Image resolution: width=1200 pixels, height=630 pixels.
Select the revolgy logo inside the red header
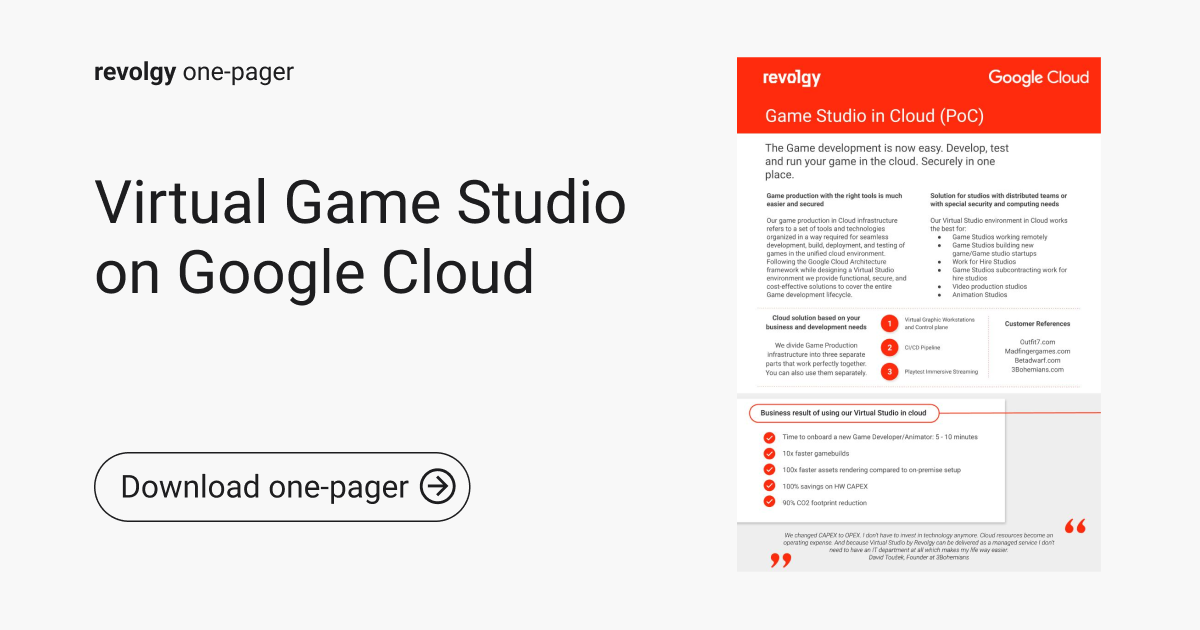790,77
